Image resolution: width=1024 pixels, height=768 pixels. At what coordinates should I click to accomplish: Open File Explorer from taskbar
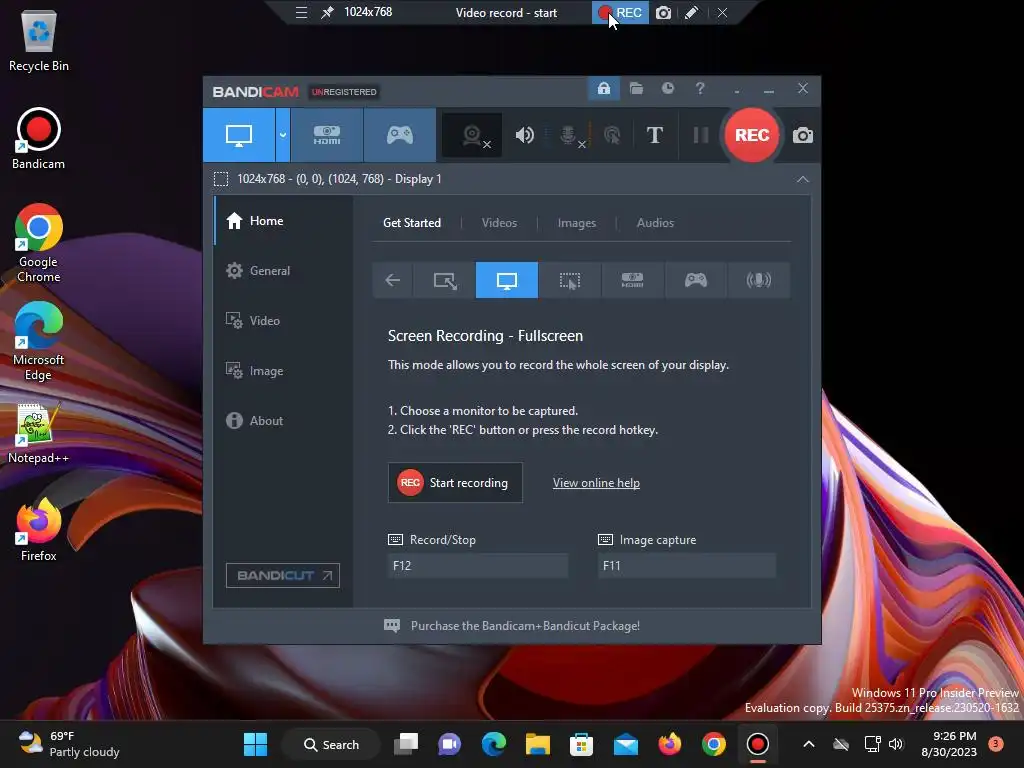tap(537, 744)
